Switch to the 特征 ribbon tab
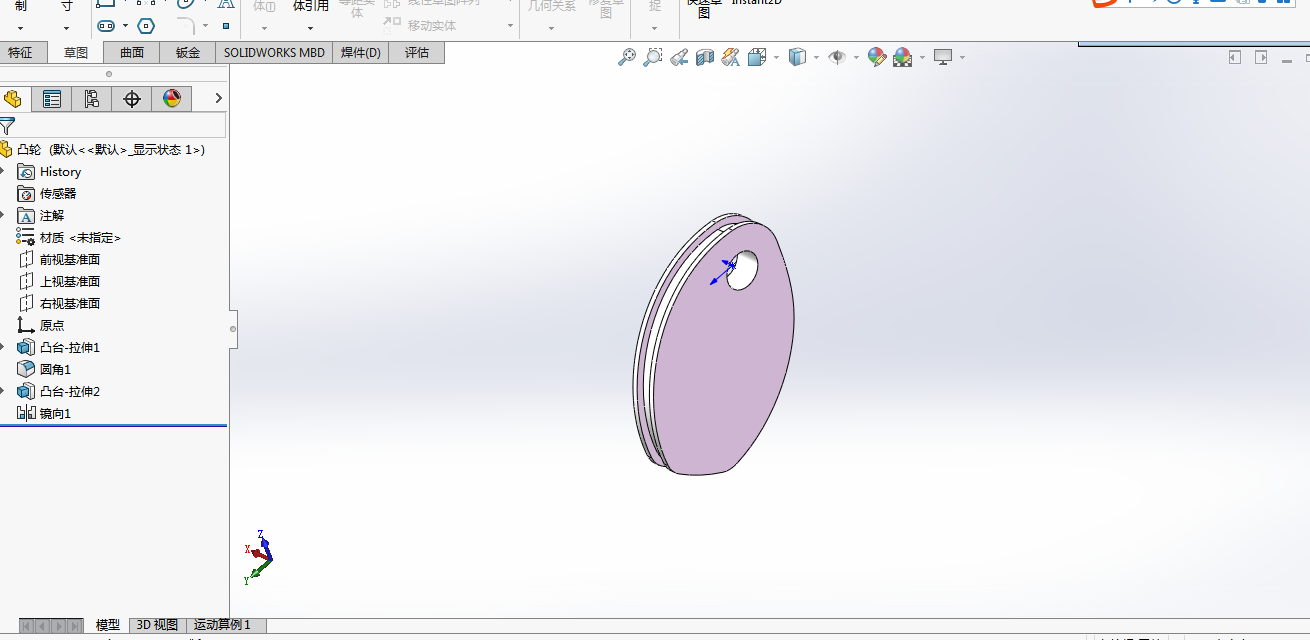The image size is (1310, 640). pos(20,53)
